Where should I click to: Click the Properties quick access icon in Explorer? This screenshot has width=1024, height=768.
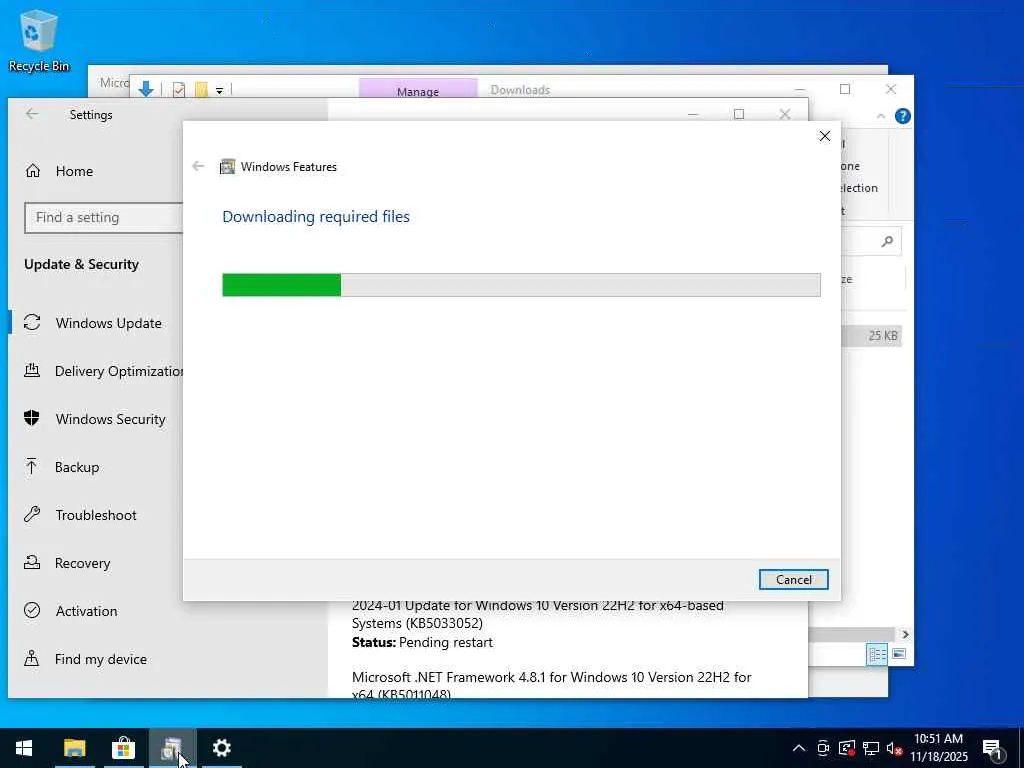coord(178,89)
